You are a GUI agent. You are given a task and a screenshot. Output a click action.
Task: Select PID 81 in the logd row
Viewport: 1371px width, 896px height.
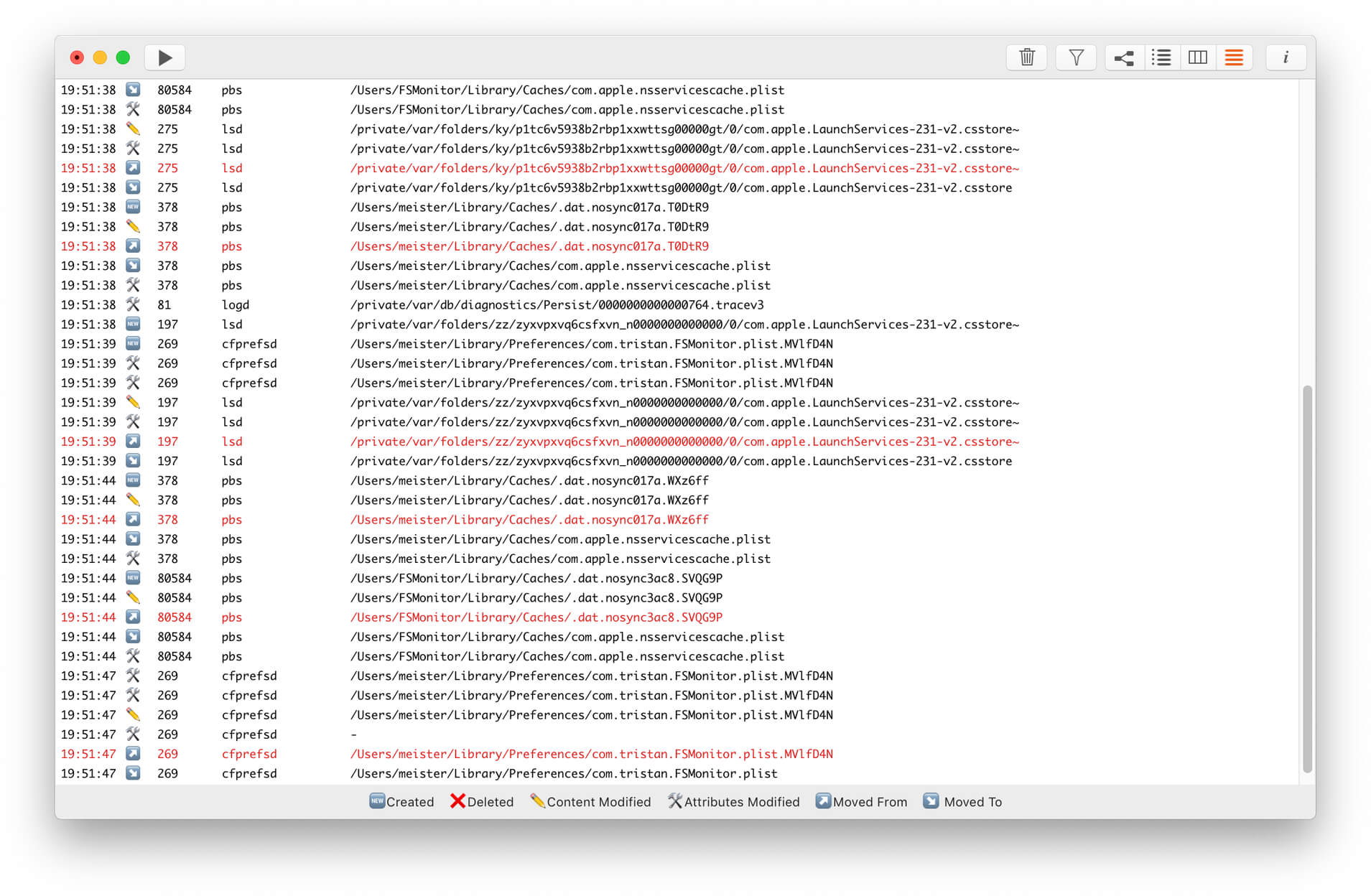(164, 304)
